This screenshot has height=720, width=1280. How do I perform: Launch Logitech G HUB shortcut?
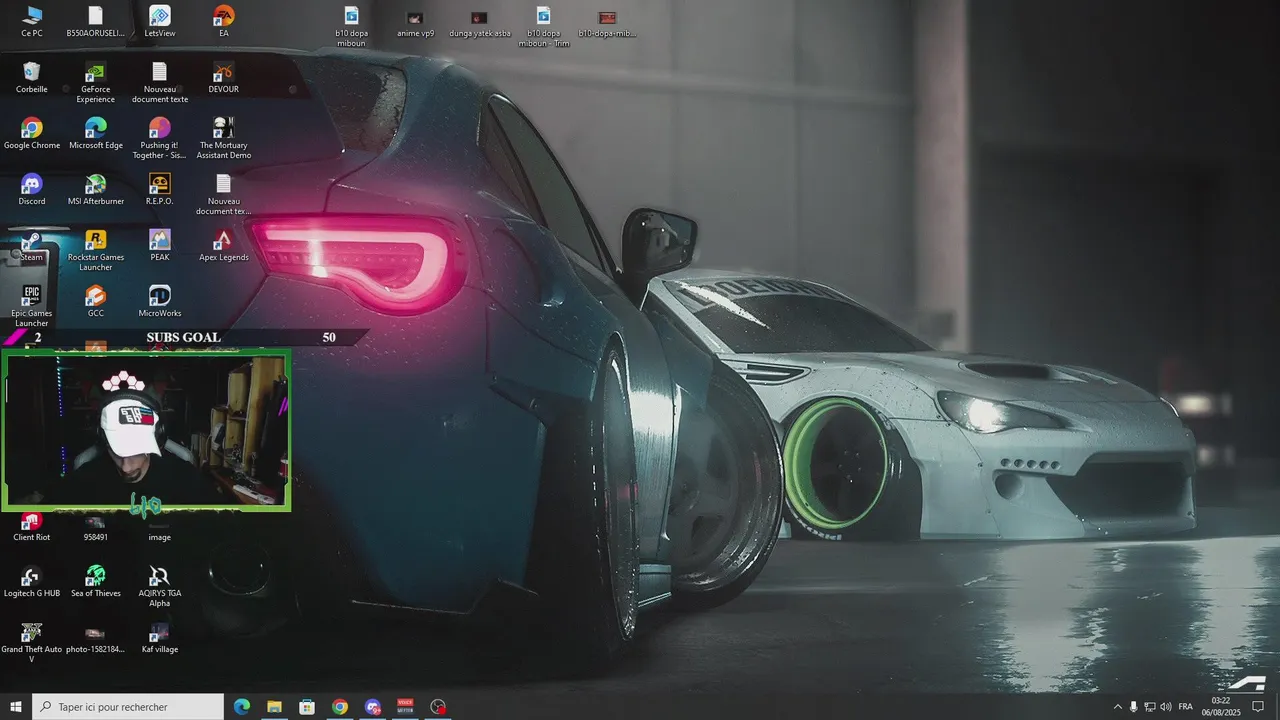[32, 581]
